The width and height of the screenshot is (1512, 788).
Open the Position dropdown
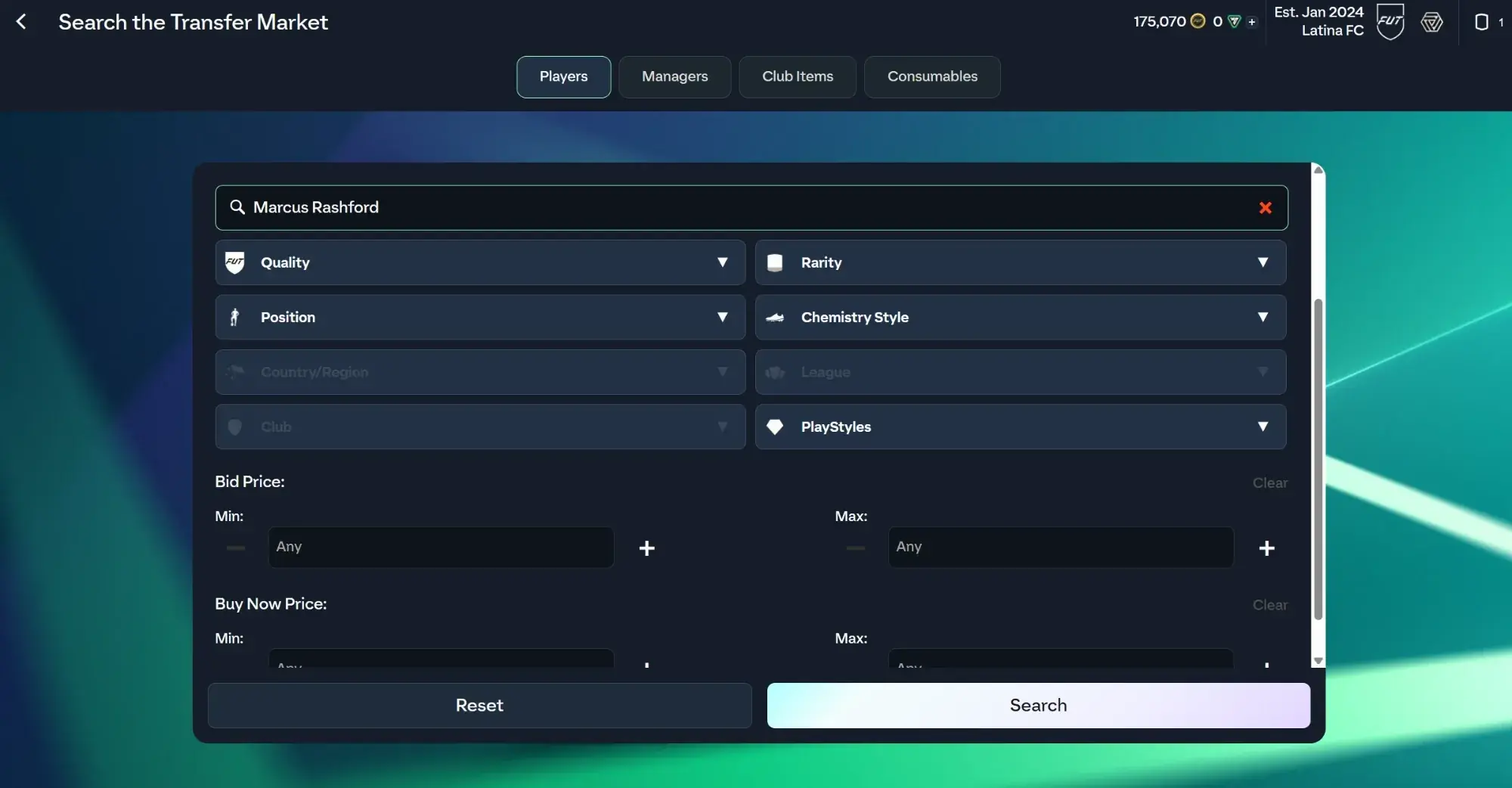[x=480, y=317]
